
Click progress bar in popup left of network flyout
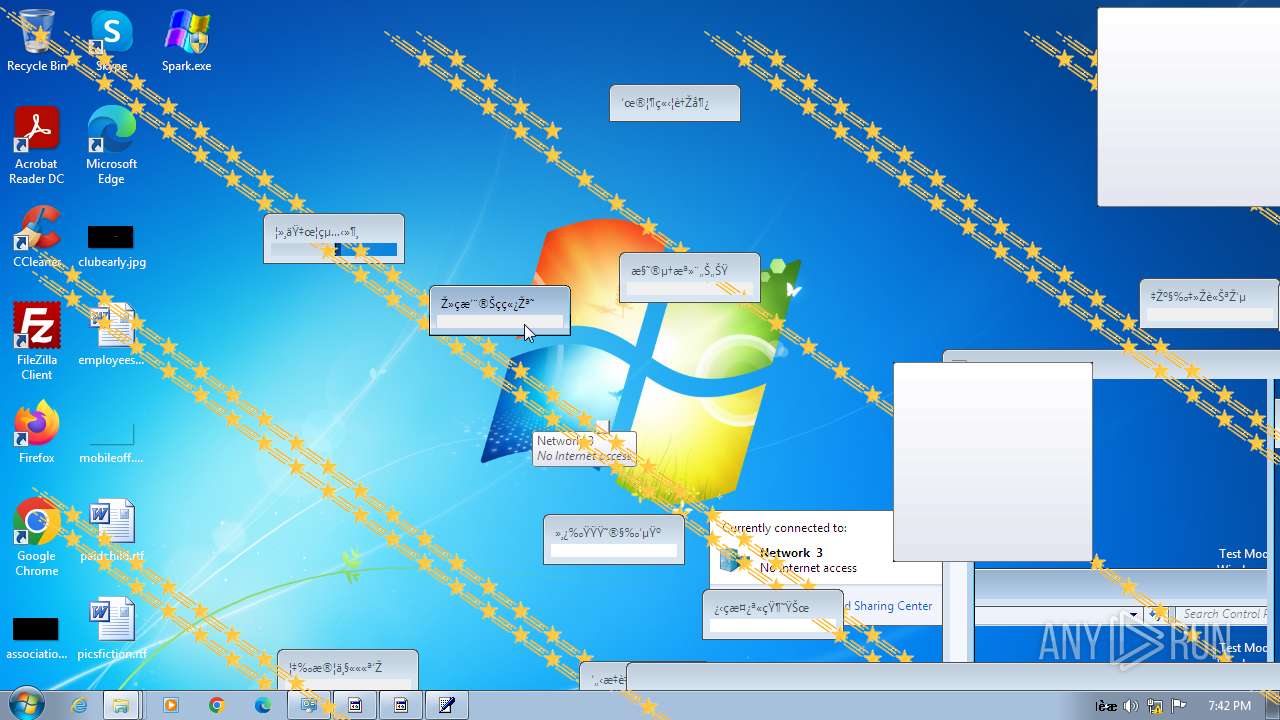[614, 551]
